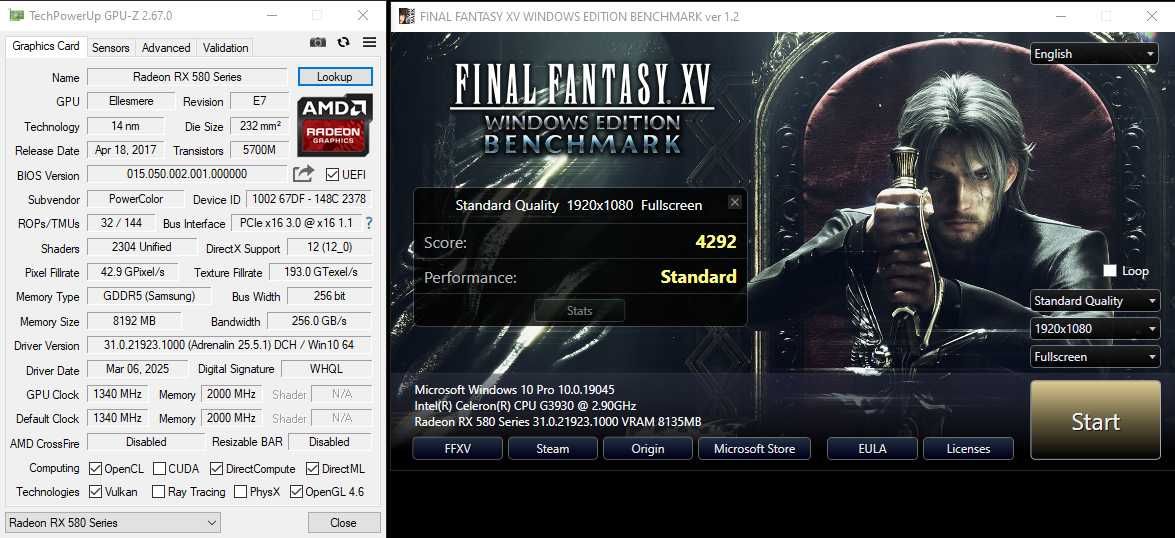Click the Stats button

coord(579,310)
